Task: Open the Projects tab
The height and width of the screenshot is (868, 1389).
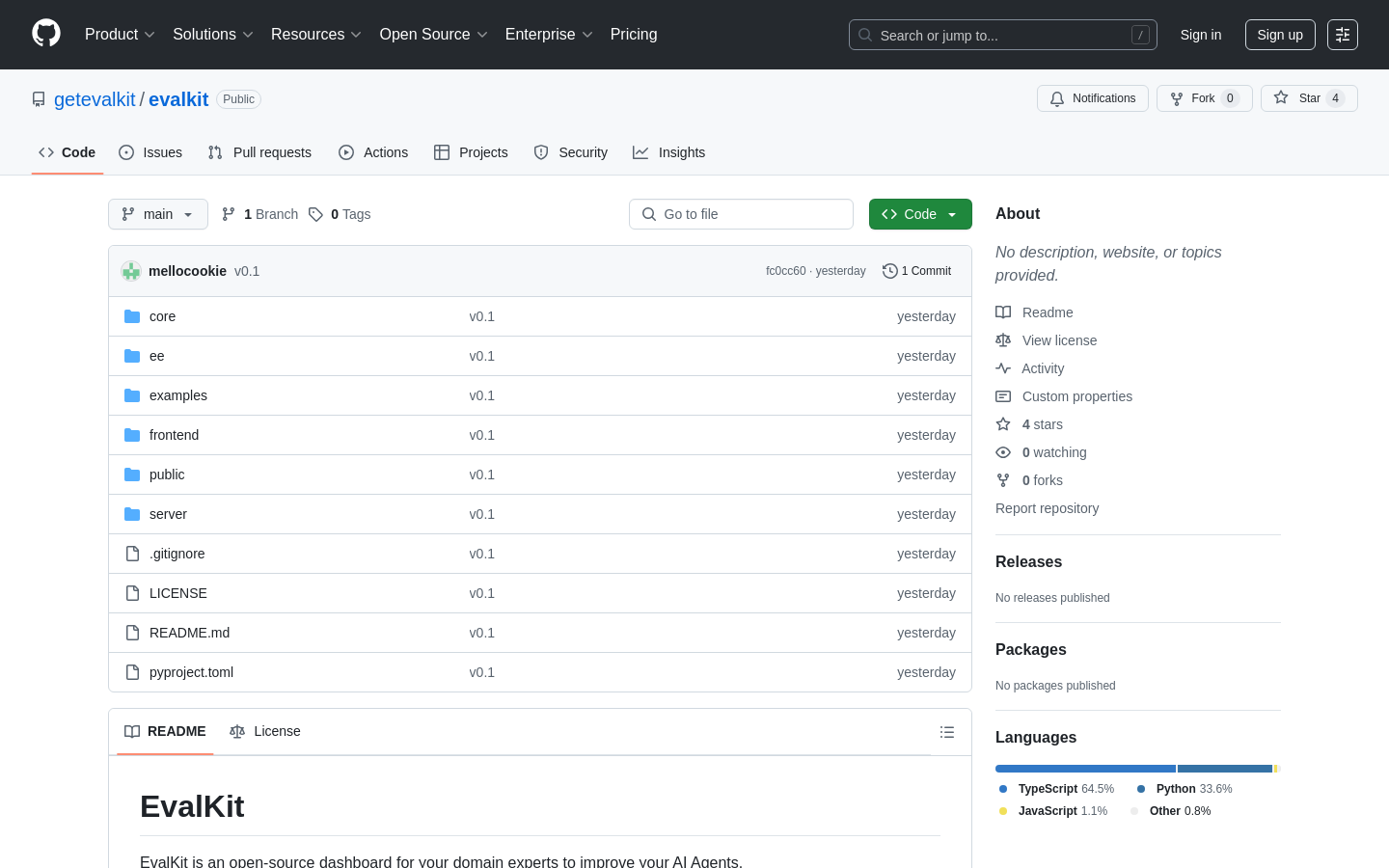Action: point(471,152)
